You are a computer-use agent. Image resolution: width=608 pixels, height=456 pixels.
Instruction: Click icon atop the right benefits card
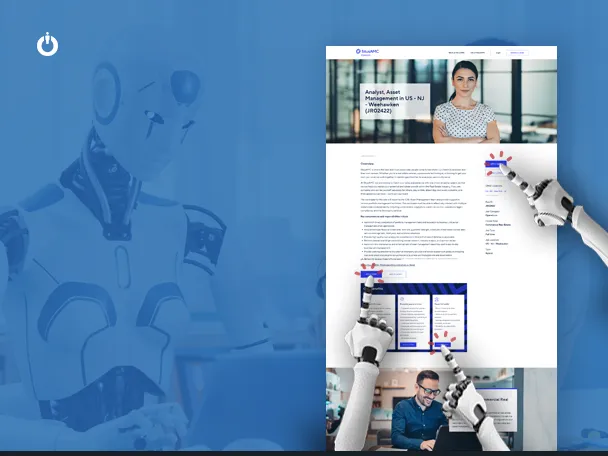437,299
